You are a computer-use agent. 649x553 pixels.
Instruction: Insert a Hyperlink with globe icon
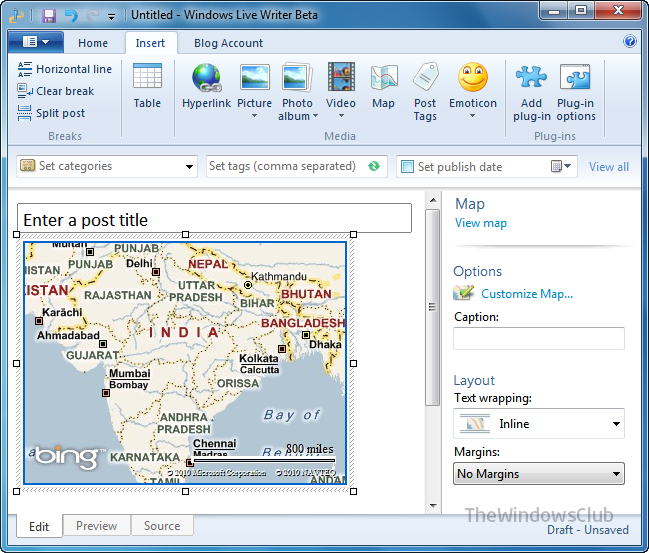[206, 86]
